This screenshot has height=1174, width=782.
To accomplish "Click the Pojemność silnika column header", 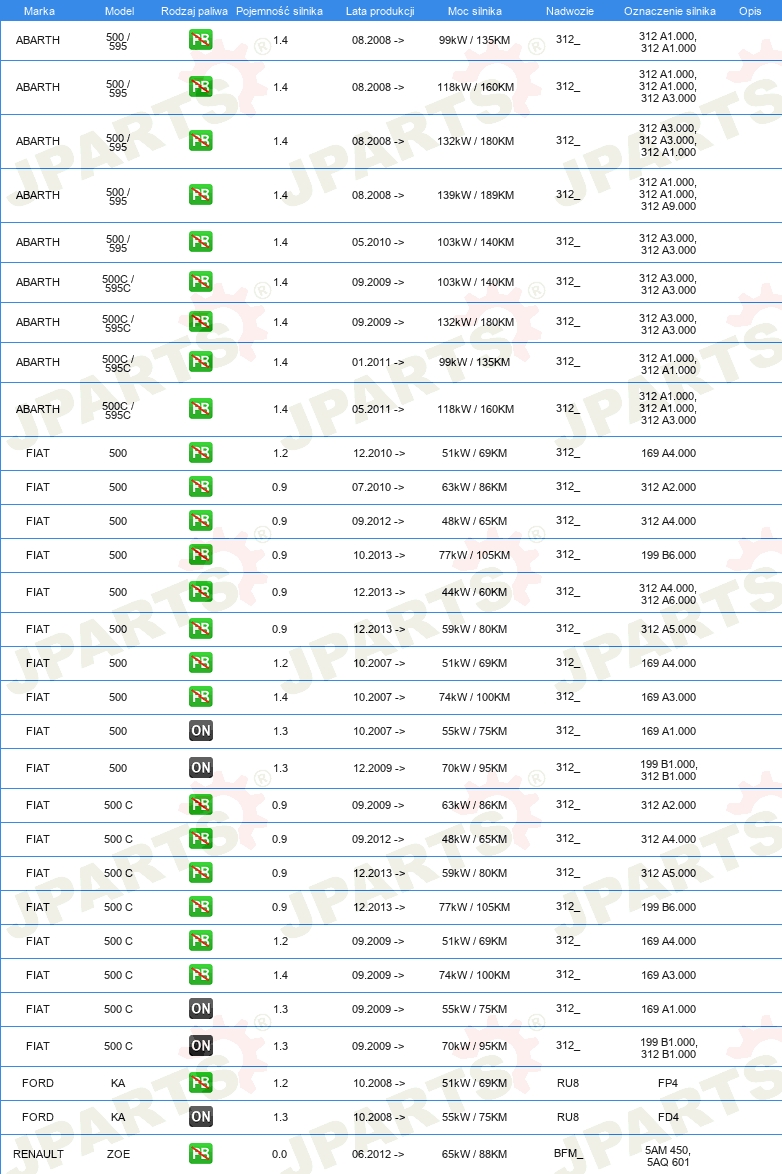I will 279,11.
